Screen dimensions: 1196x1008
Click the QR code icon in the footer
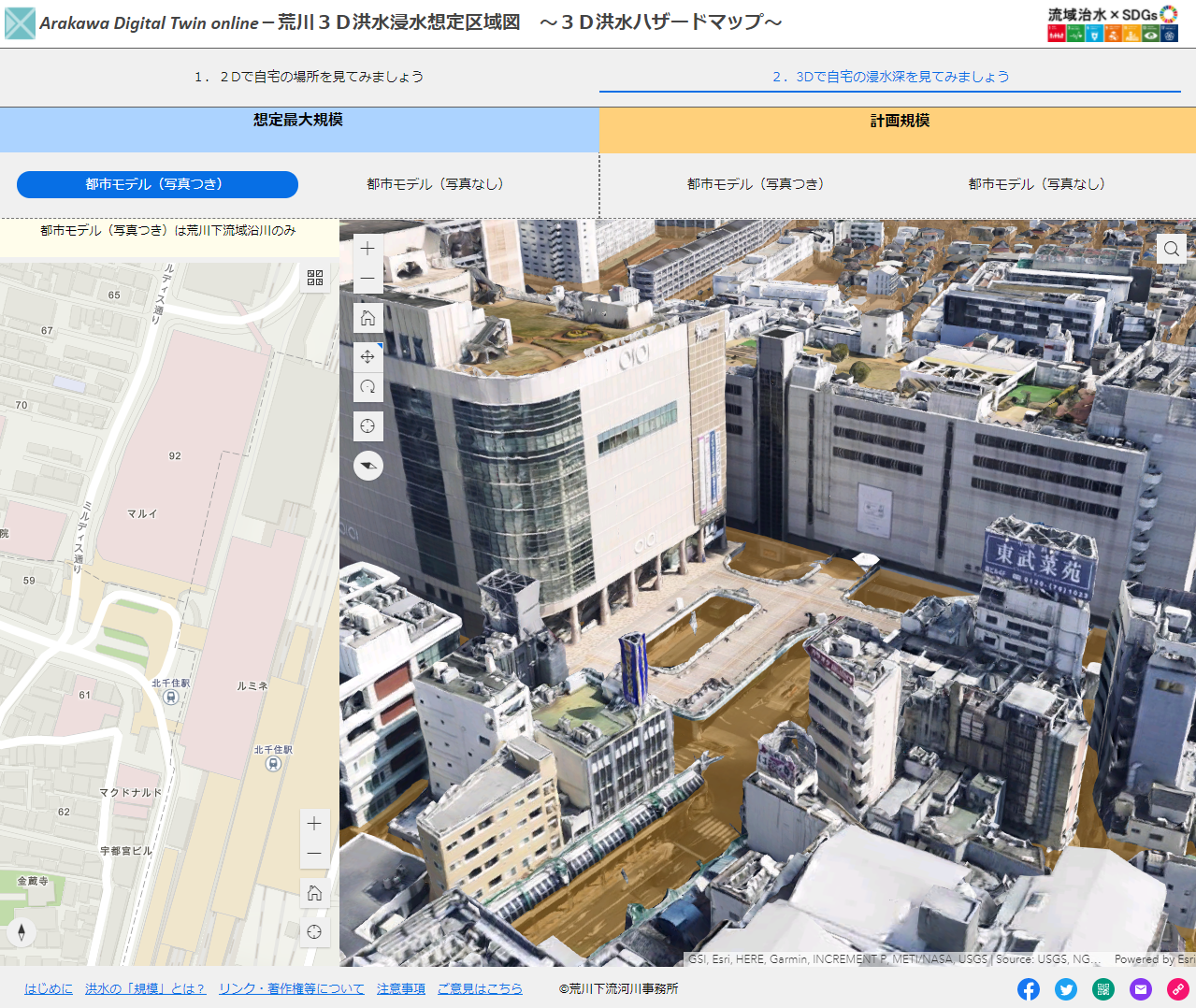coord(1102,989)
